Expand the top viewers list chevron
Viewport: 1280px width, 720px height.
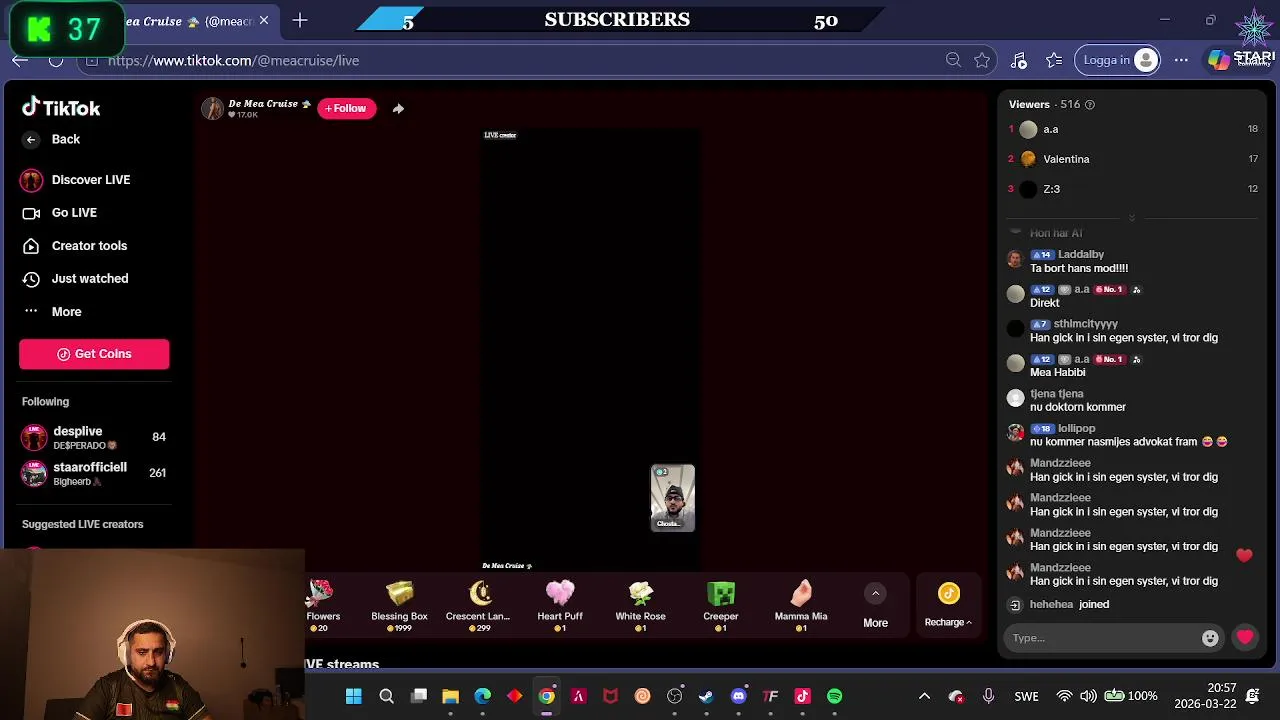[x=1132, y=218]
